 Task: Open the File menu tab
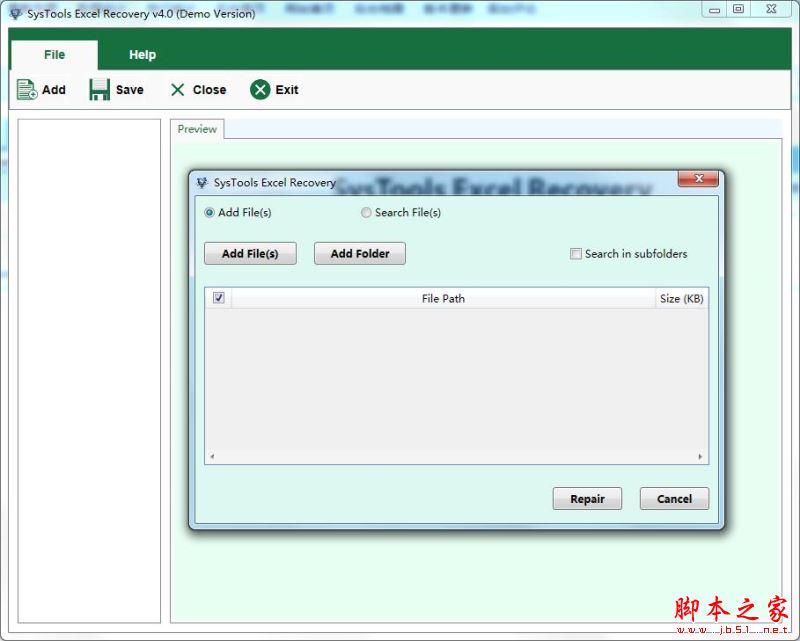(x=53, y=54)
